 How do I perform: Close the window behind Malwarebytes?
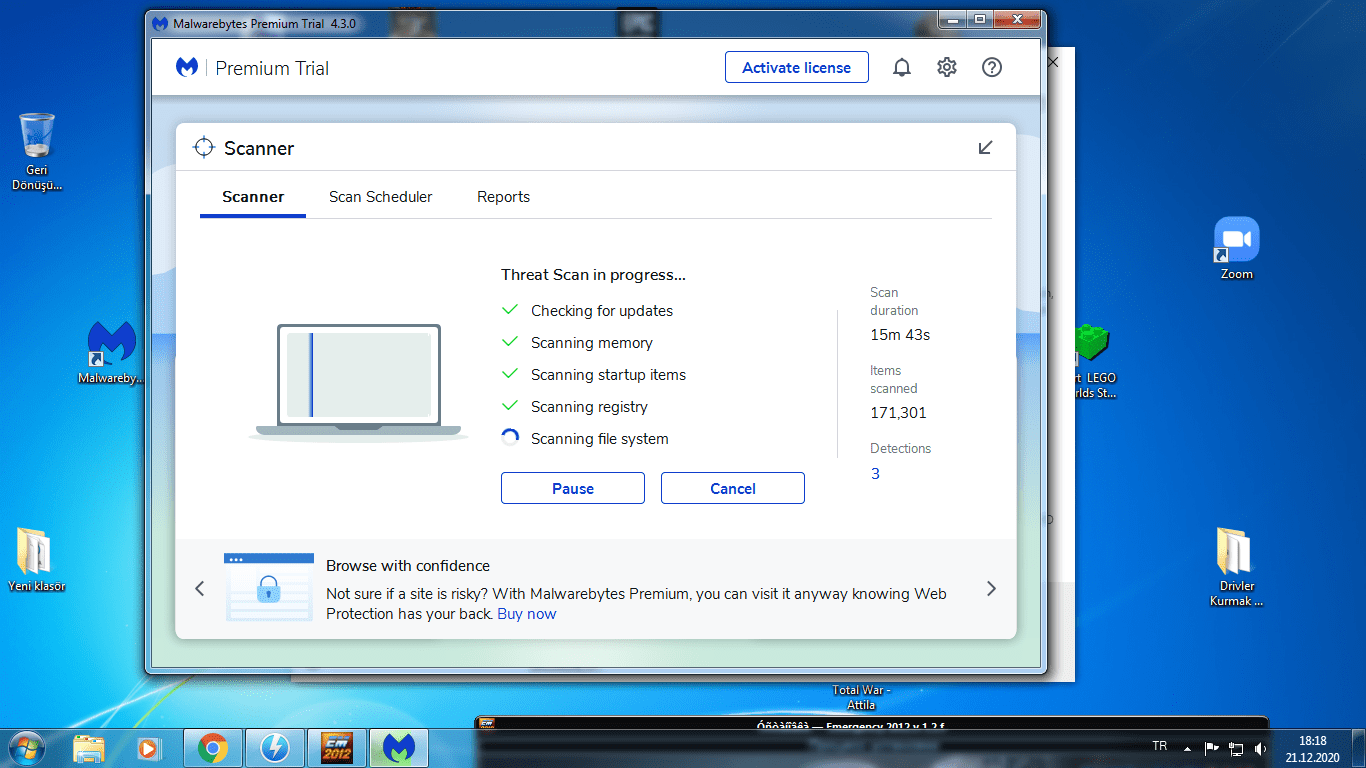(1053, 62)
